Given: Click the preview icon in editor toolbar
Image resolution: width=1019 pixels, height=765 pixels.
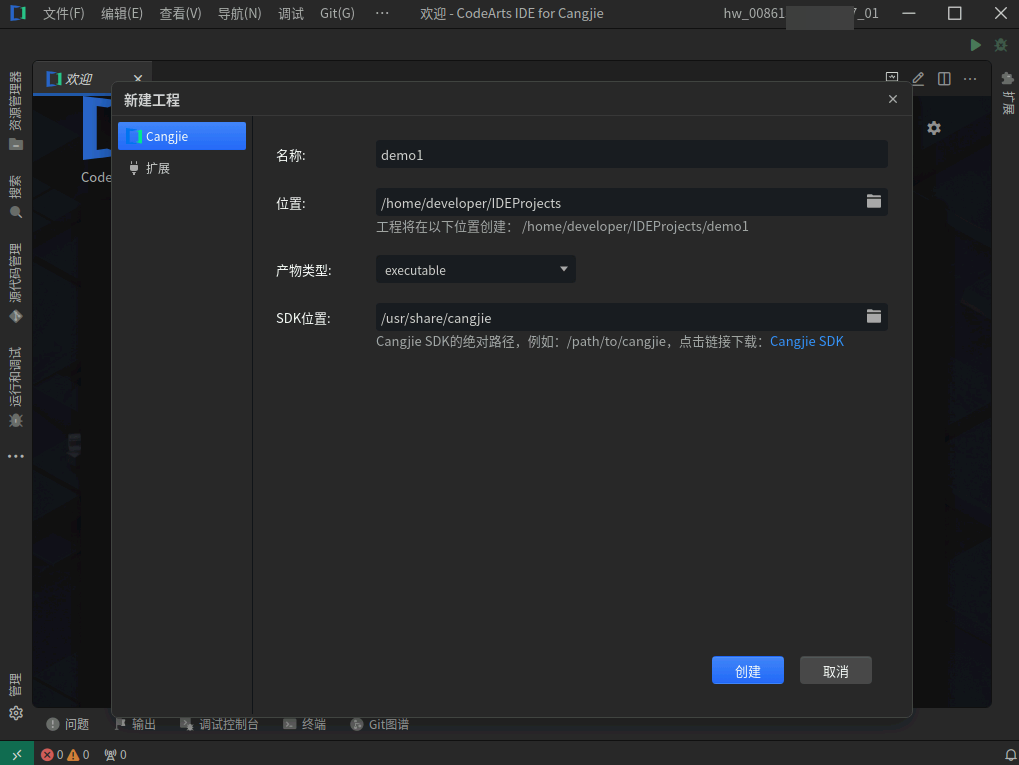Looking at the screenshot, I should point(892,77).
